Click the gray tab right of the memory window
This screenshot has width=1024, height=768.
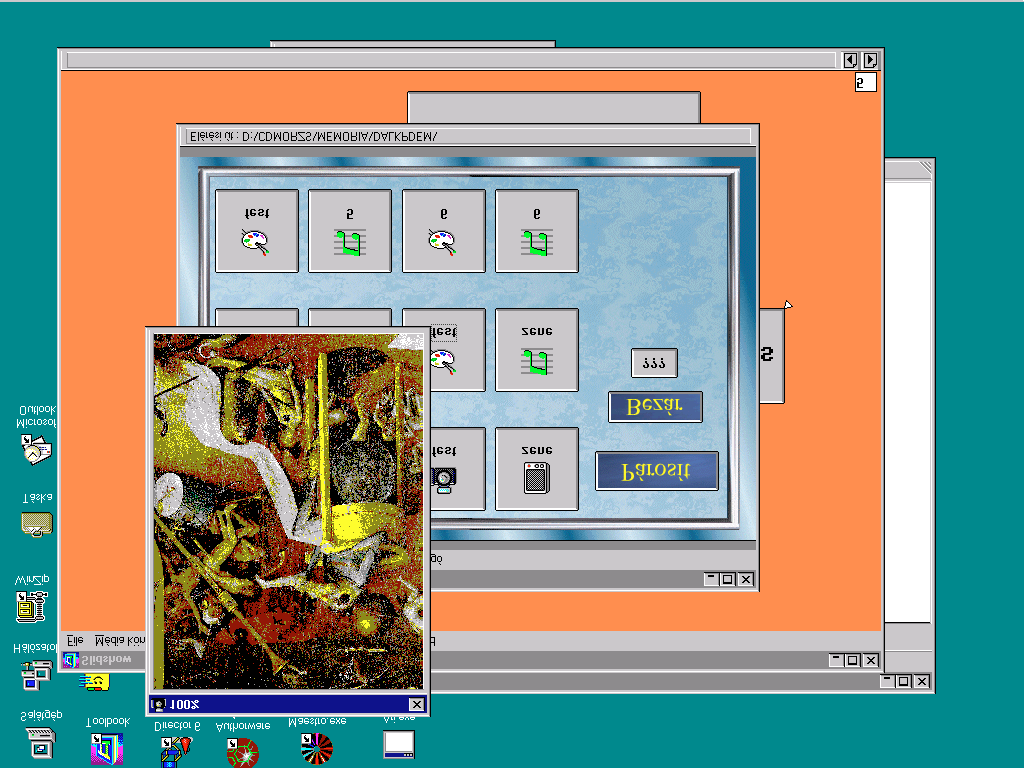(x=772, y=356)
